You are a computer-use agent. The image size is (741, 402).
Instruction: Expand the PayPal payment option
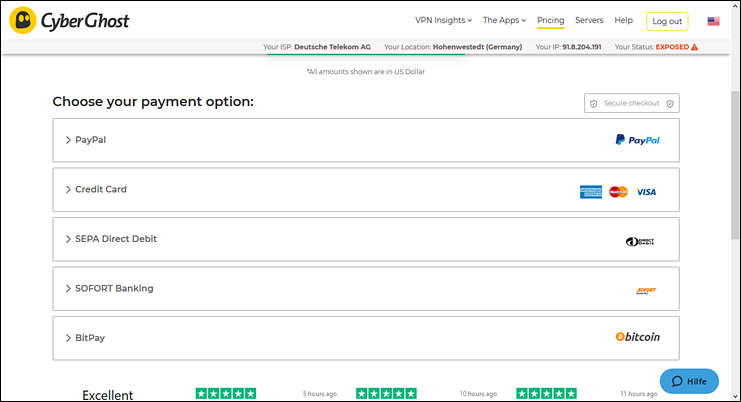(366, 140)
